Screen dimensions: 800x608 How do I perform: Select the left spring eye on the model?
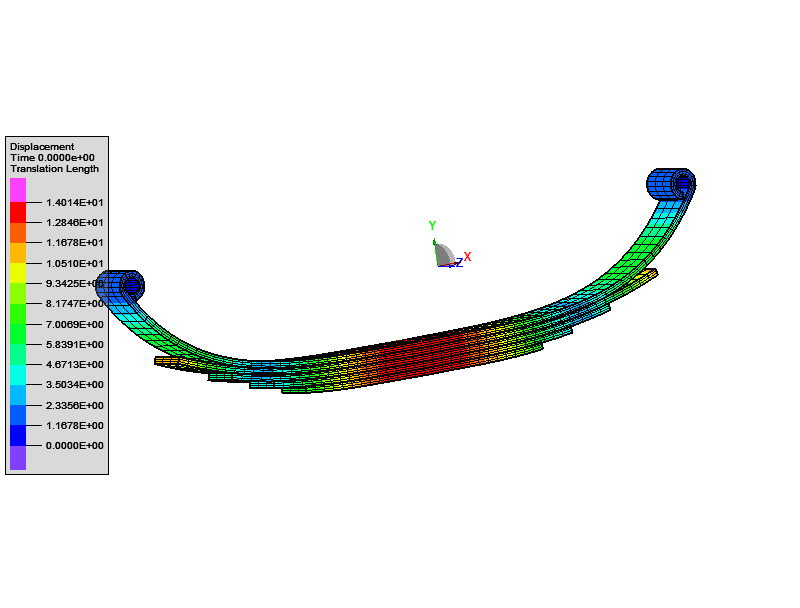click(x=121, y=286)
